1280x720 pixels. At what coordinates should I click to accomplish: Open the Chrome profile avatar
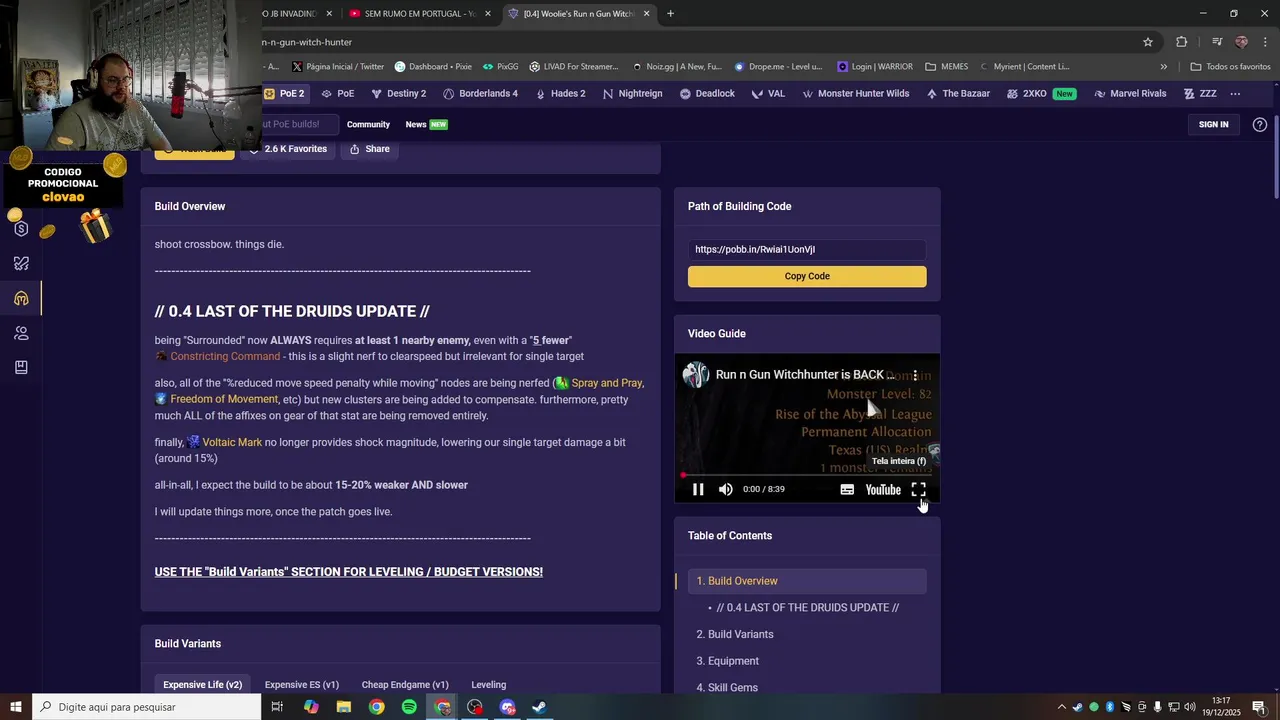(1241, 42)
